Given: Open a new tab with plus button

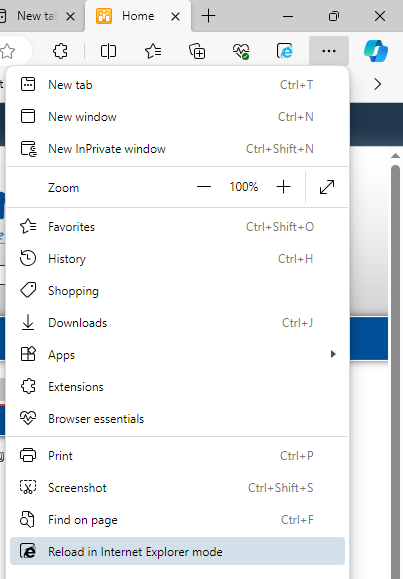Looking at the screenshot, I should (x=208, y=16).
